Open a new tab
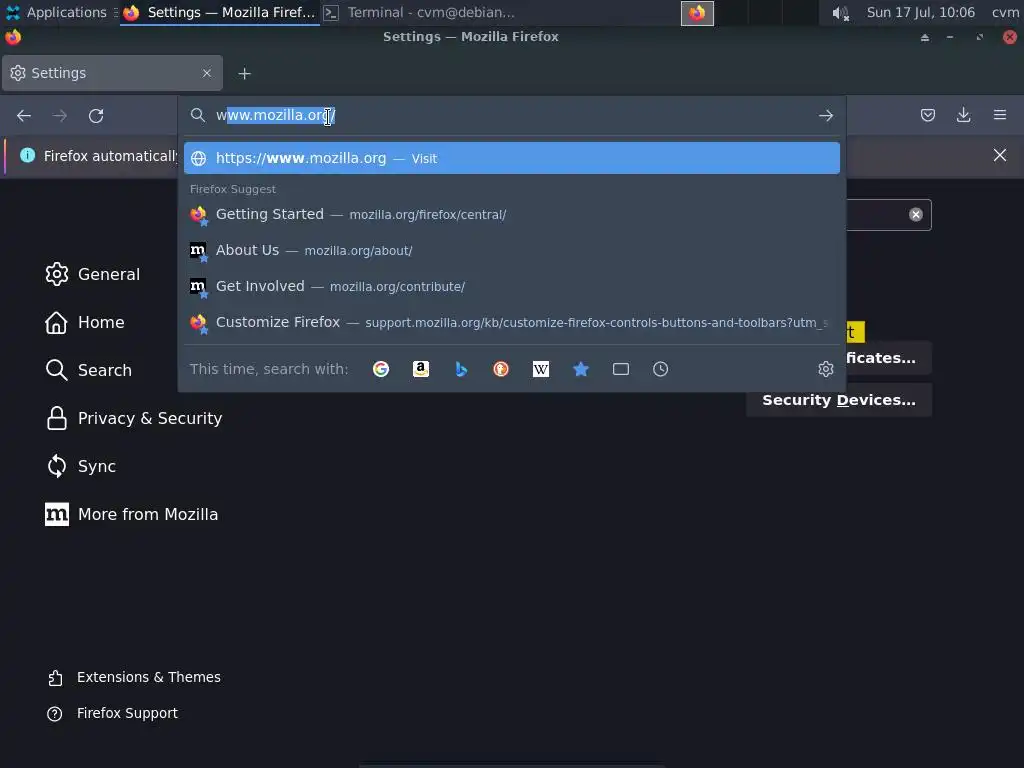The image size is (1024, 768). pos(244,74)
